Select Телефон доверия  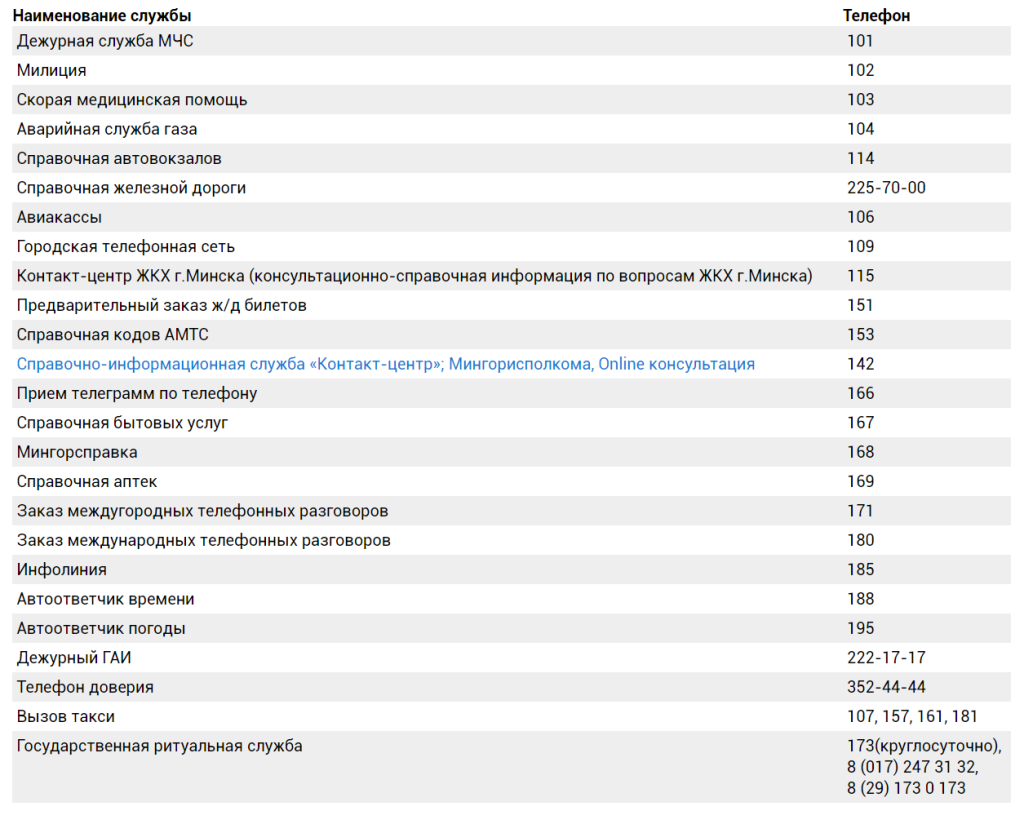point(85,687)
